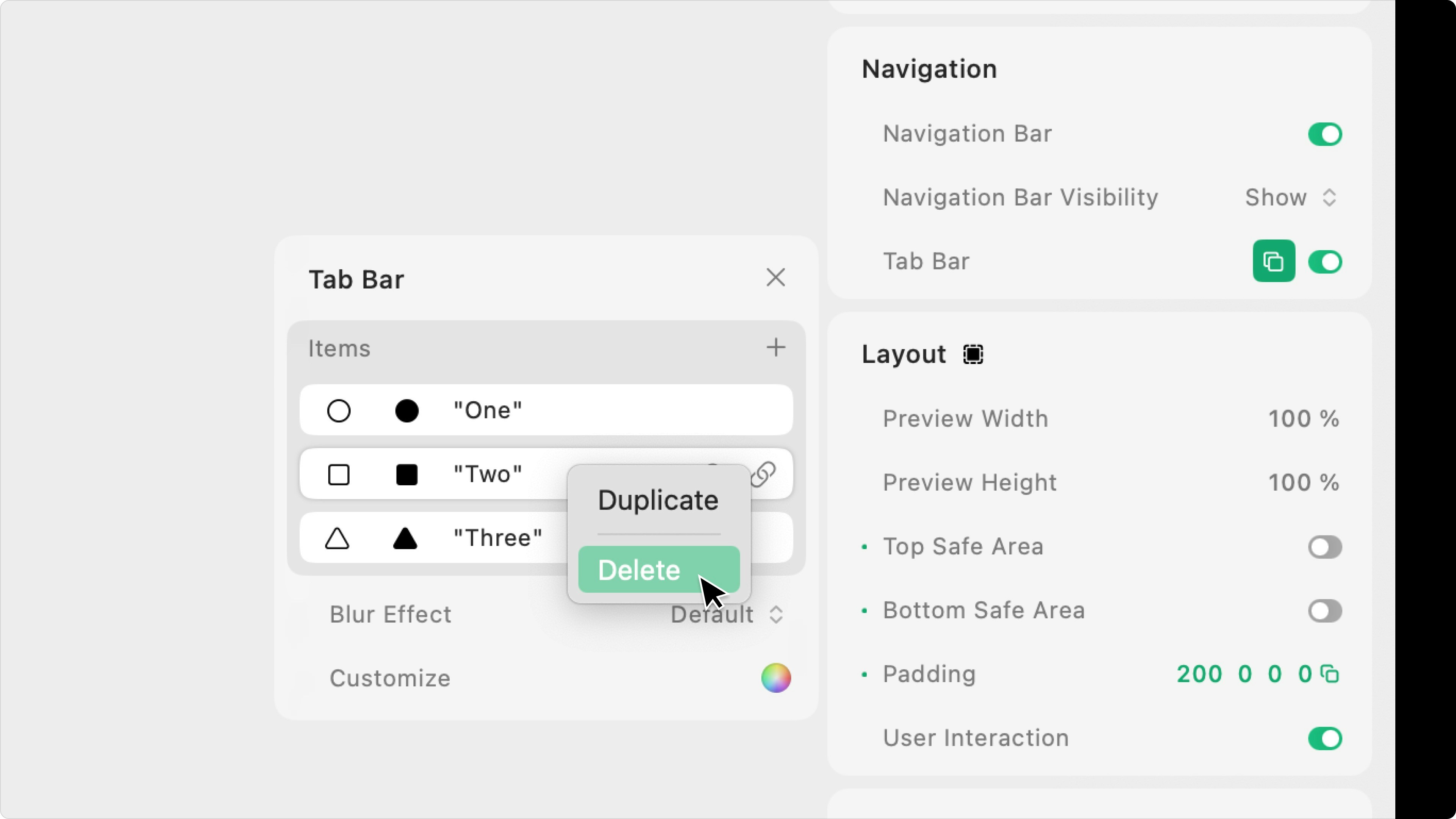This screenshot has width=1456, height=819.
Task: Turn on Bottom Safe Area toggle
Action: click(x=1324, y=610)
